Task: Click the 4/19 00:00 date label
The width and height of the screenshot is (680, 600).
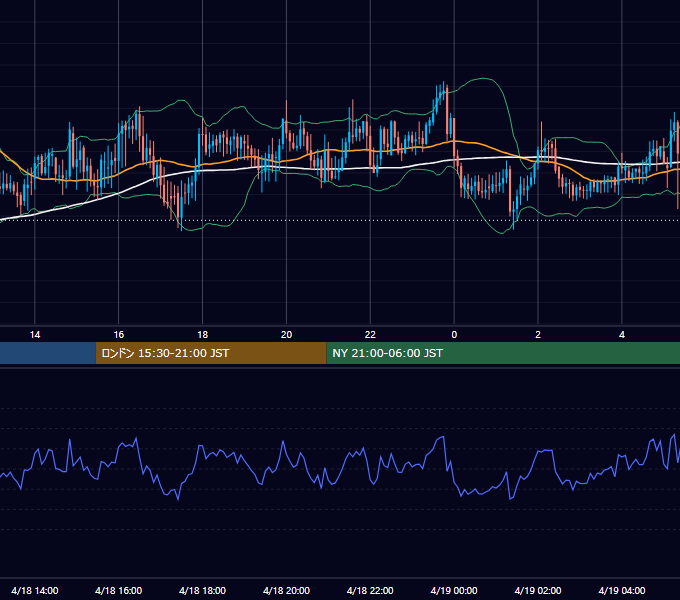Action: [454, 590]
